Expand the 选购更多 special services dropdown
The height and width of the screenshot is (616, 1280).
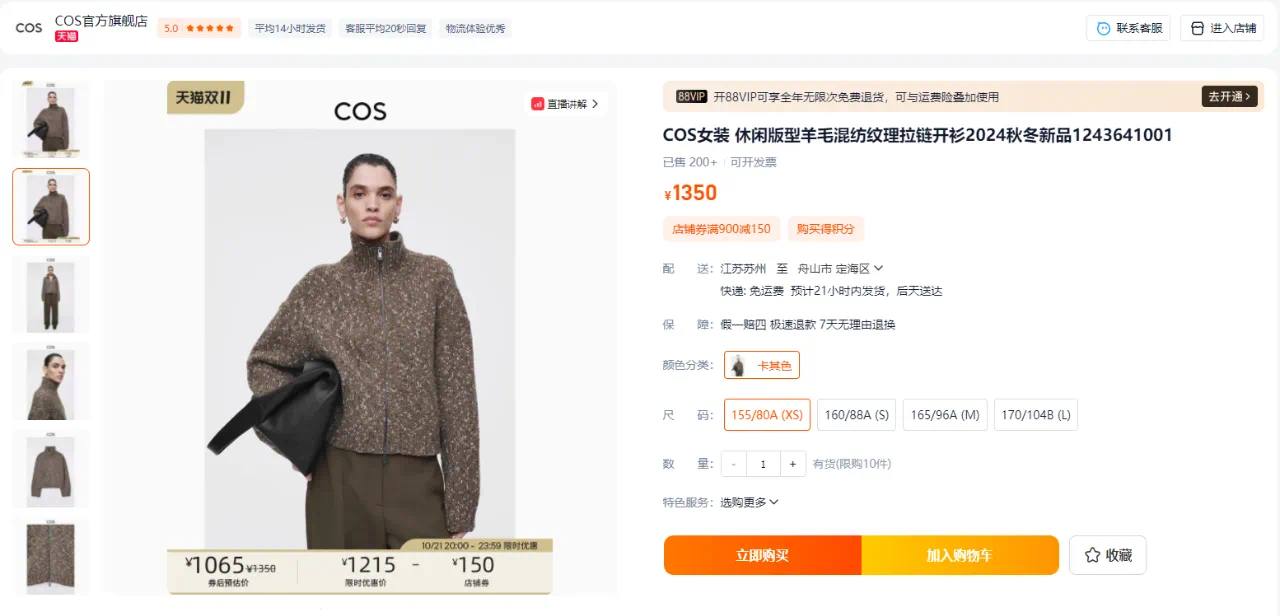coord(749,502)
